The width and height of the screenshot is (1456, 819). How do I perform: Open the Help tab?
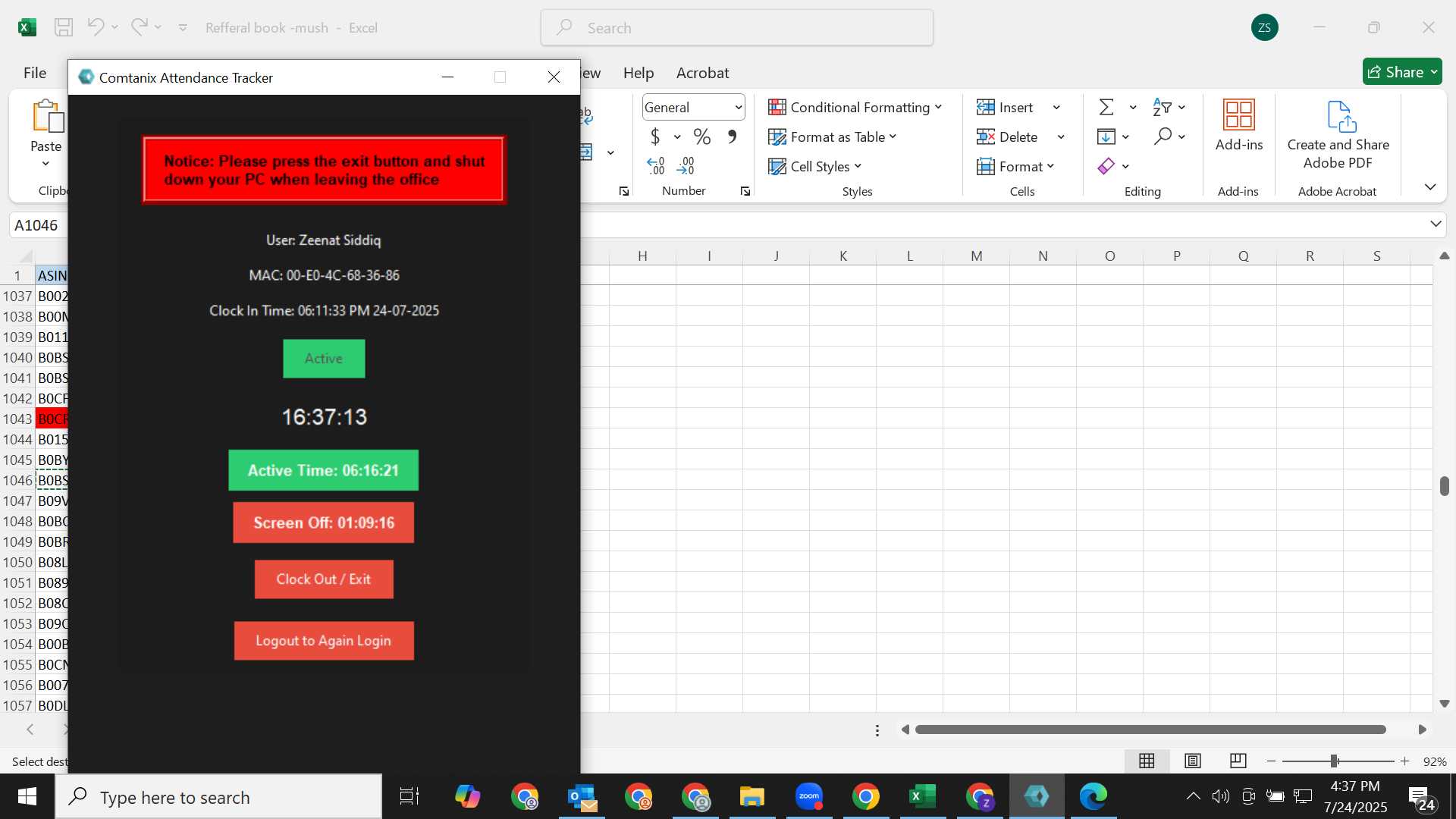click(639, 73)
